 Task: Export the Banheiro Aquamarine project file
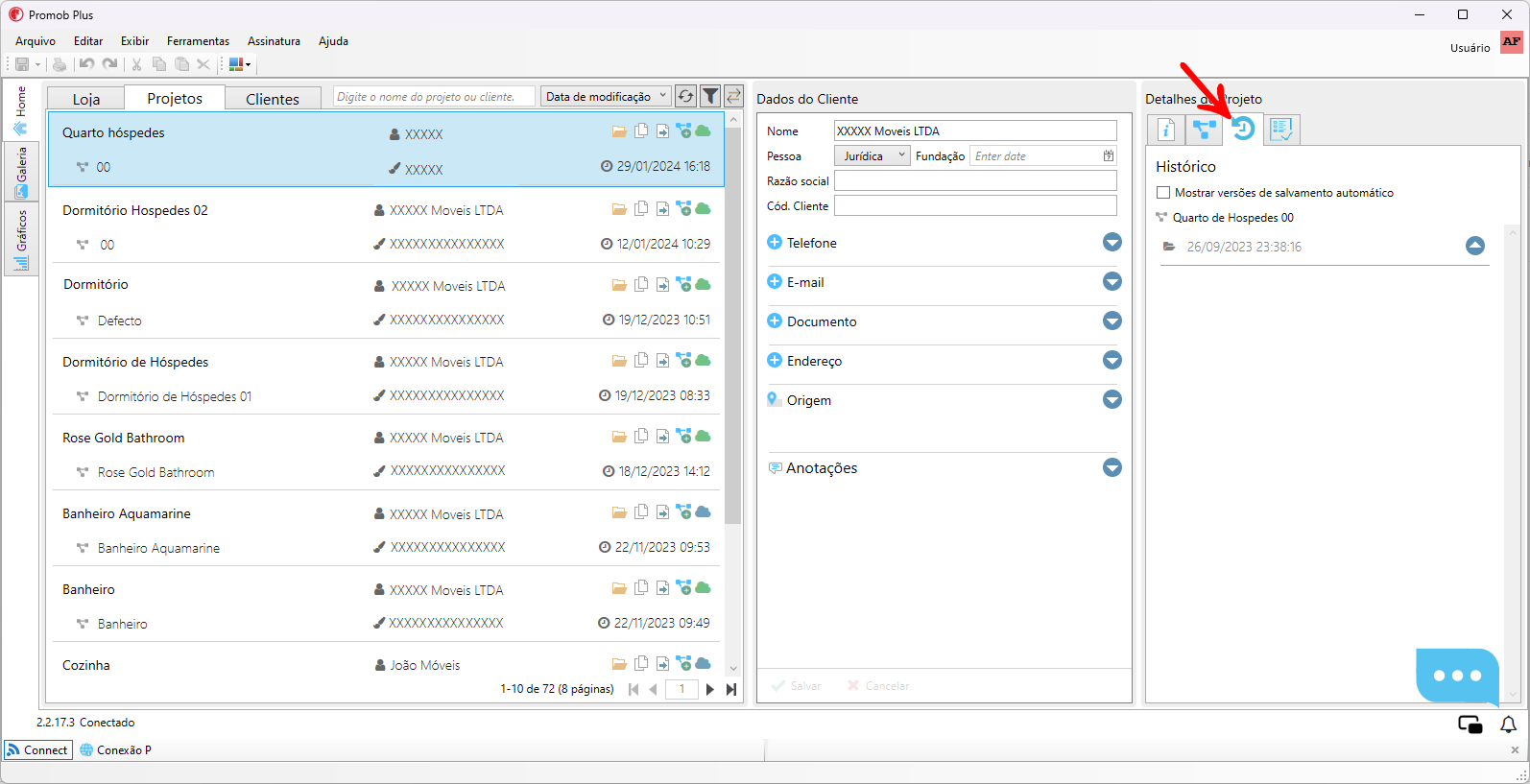(662, 512)
